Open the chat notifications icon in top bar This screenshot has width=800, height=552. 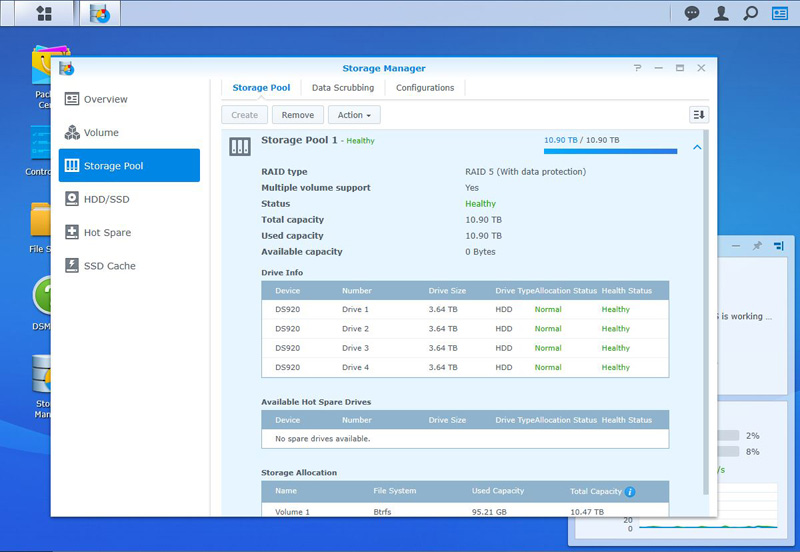pos(692,13)
